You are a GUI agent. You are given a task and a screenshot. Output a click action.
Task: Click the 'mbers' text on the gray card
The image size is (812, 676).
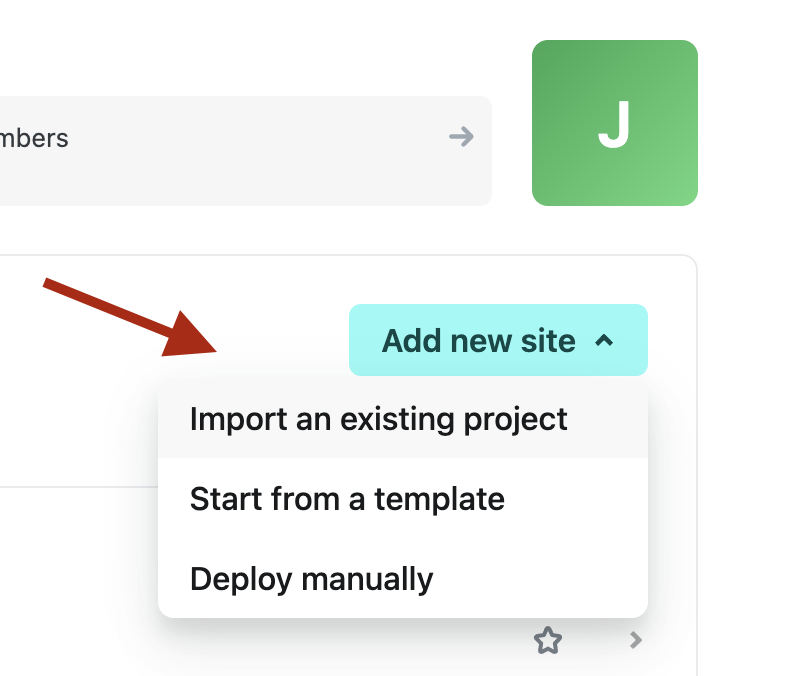tap(34, 138)
